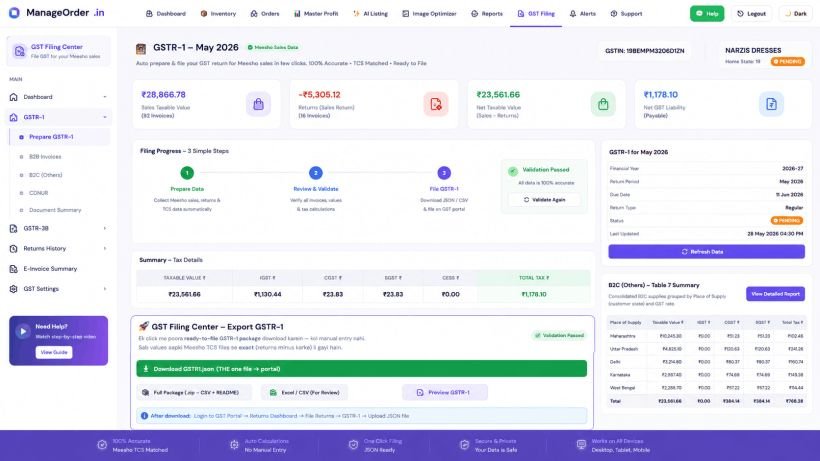Click step 2 Review & Validate circle
The width and height of the screenshot is (820, 461).
315,172
